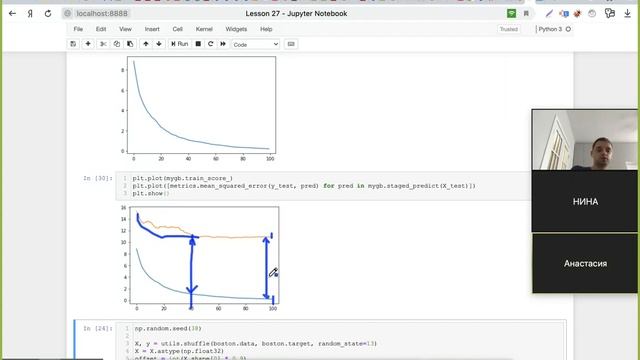Open the Cell menu

click(x=177, y=29)
